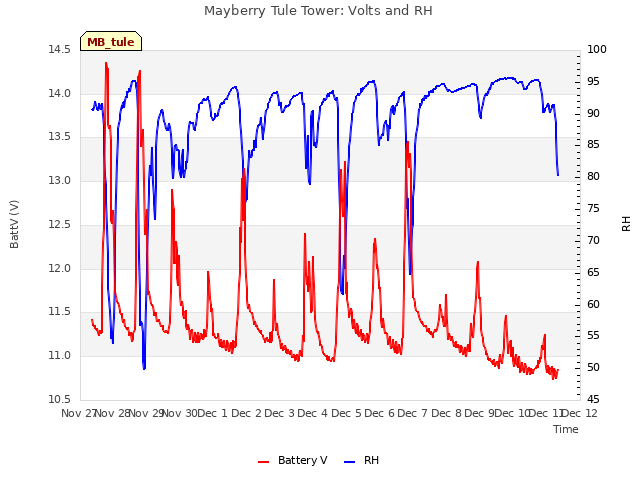Click the 'Dec 1' date label
Screen dimensions: 640x480
[x=213, y=413]
